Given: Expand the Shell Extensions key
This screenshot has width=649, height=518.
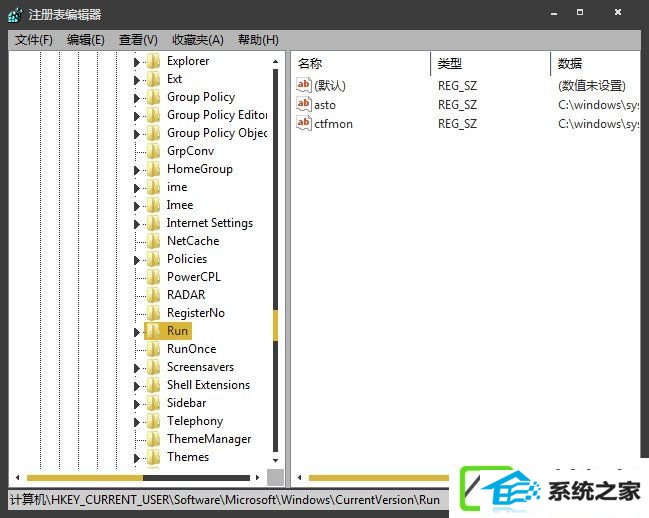Looking at the screenshot, I should [137, 386].
